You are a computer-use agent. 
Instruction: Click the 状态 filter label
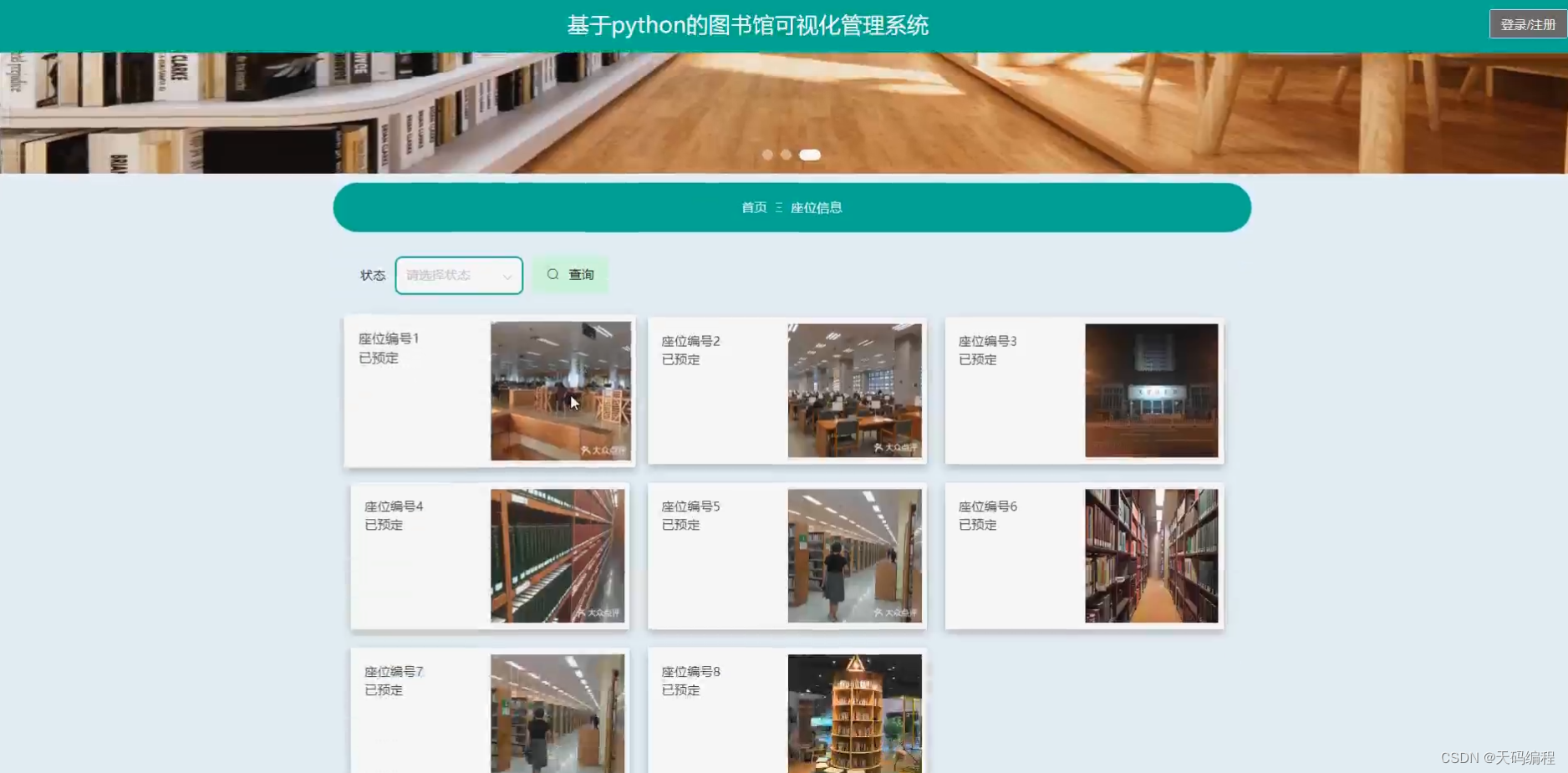coord(373,275)
